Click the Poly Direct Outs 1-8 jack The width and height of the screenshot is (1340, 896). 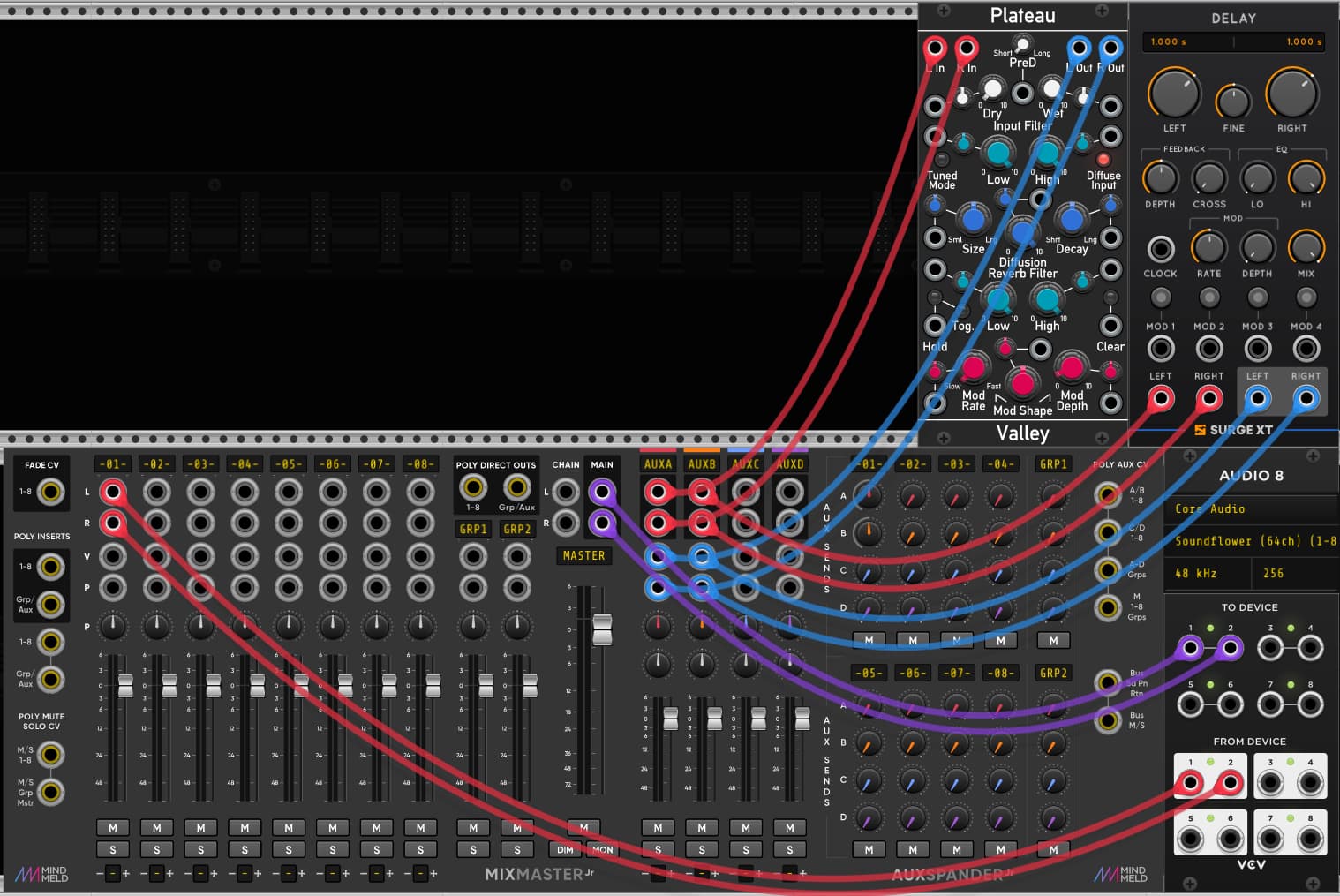pyautogui.click(x=473, y=486)
